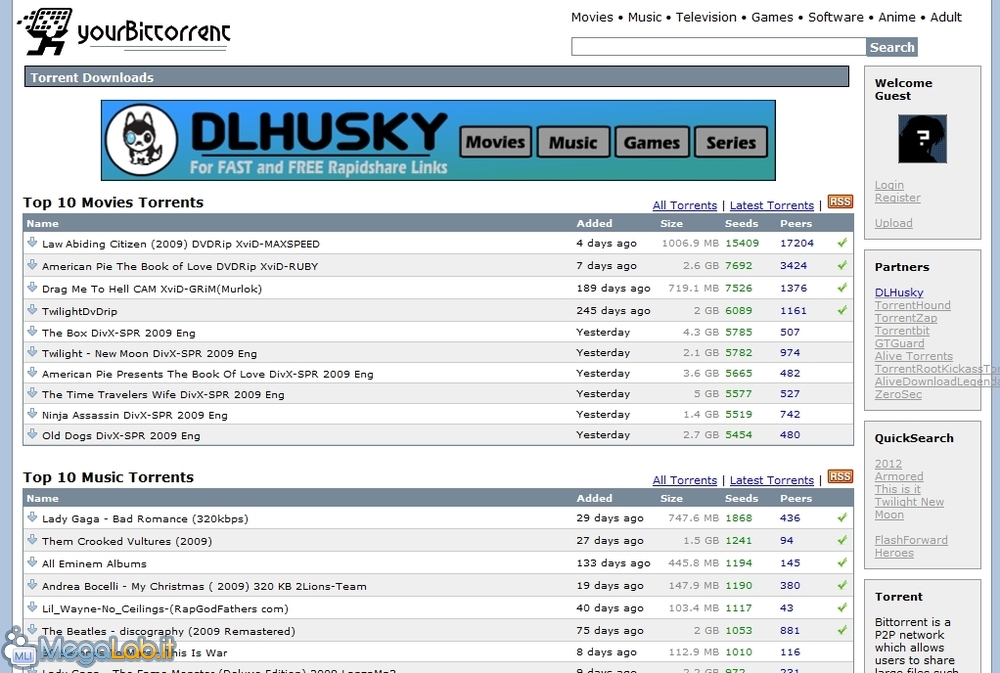
Task: Click the Upload link
Action: [893, 223]
